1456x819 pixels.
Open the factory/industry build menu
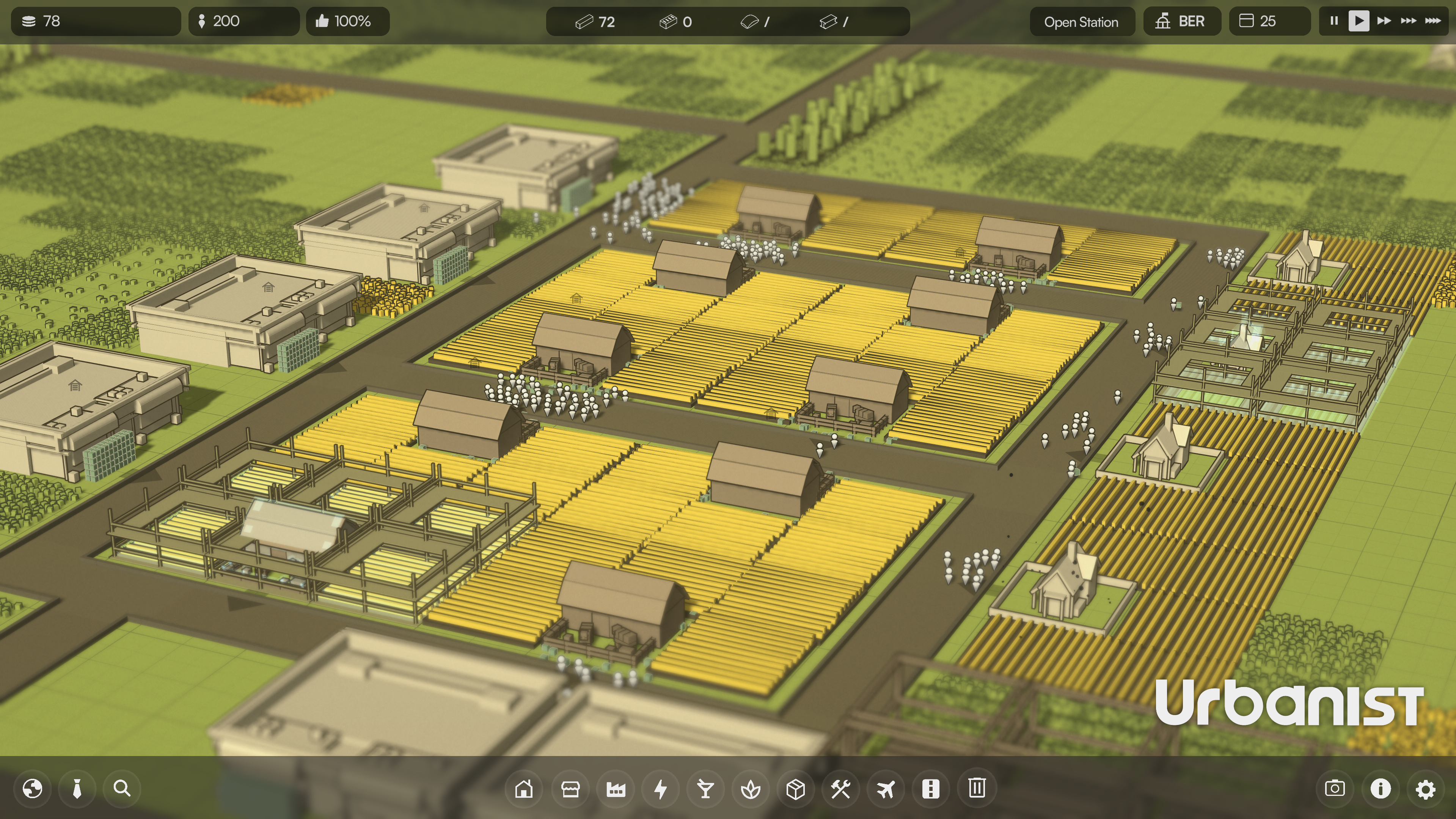pyautogui.click(x=616, y=789)
